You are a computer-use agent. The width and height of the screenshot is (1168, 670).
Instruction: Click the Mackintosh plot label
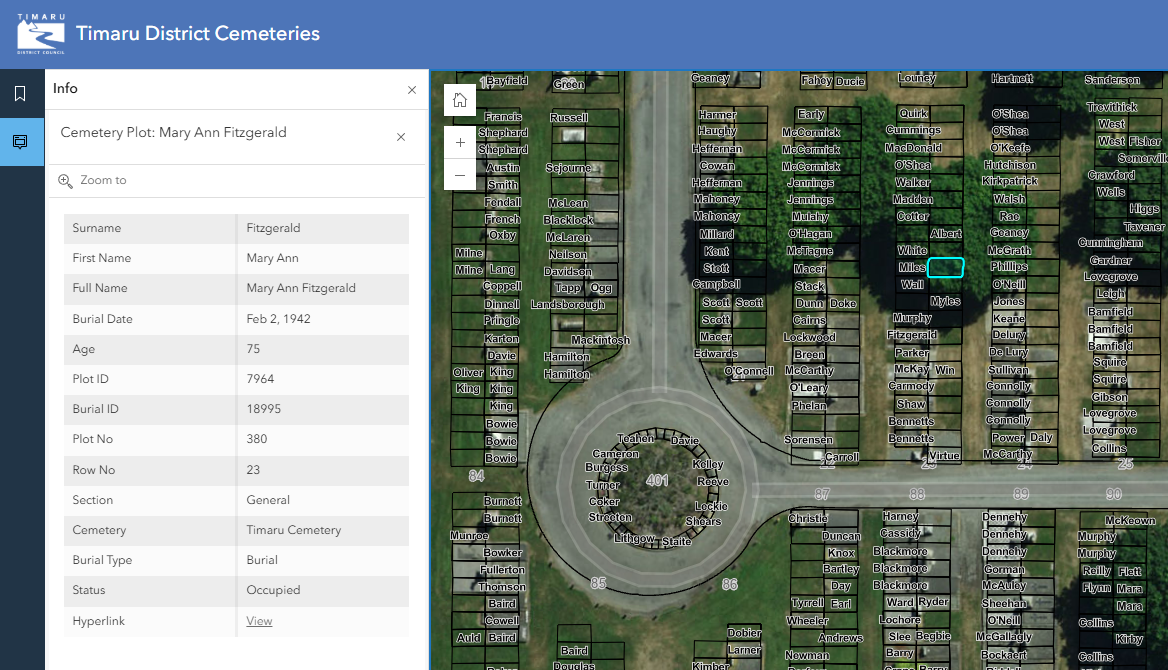pos(600,340)
